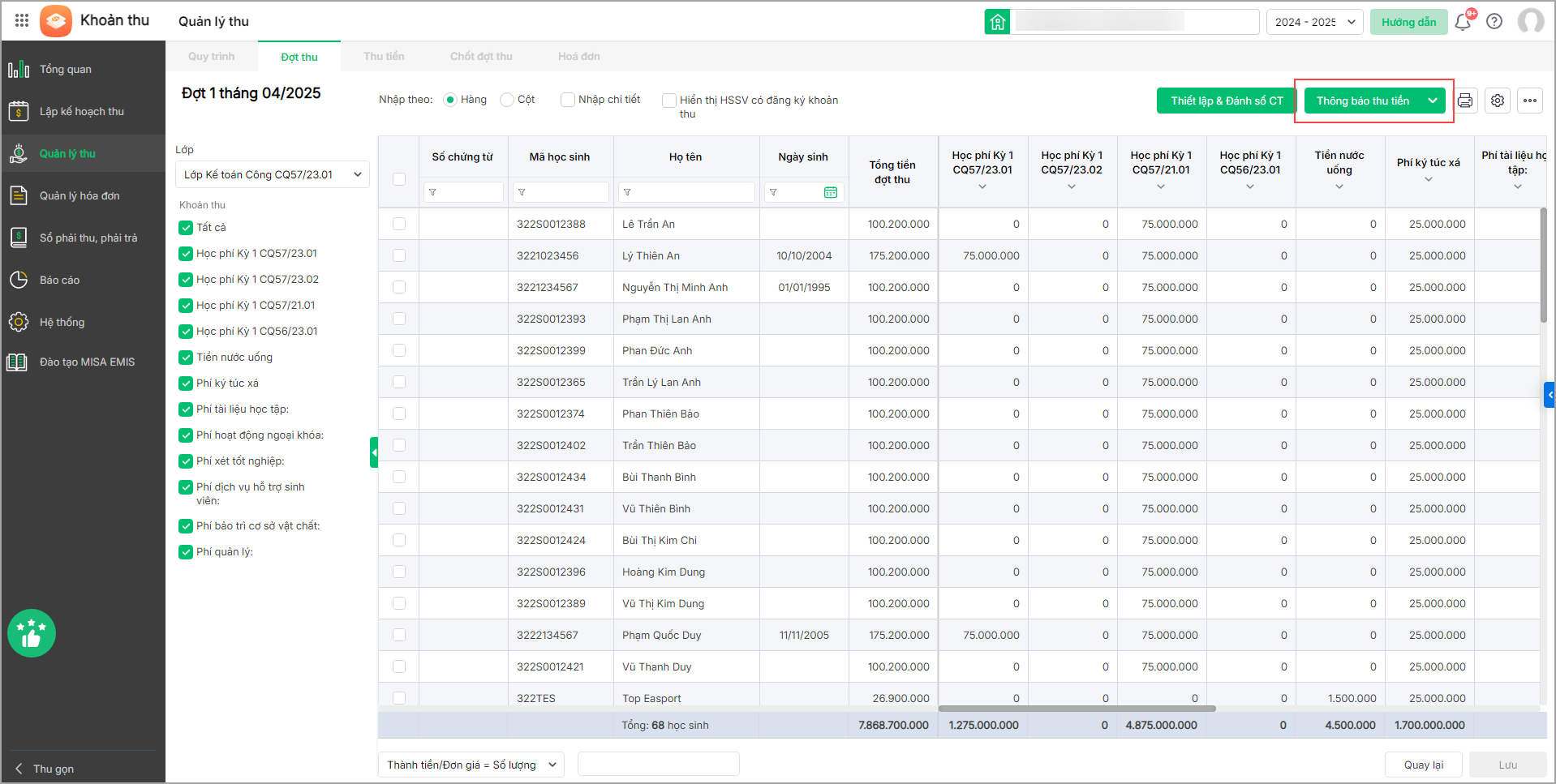
Task: Open the app grid launcher icon
Action: (22, 20)
